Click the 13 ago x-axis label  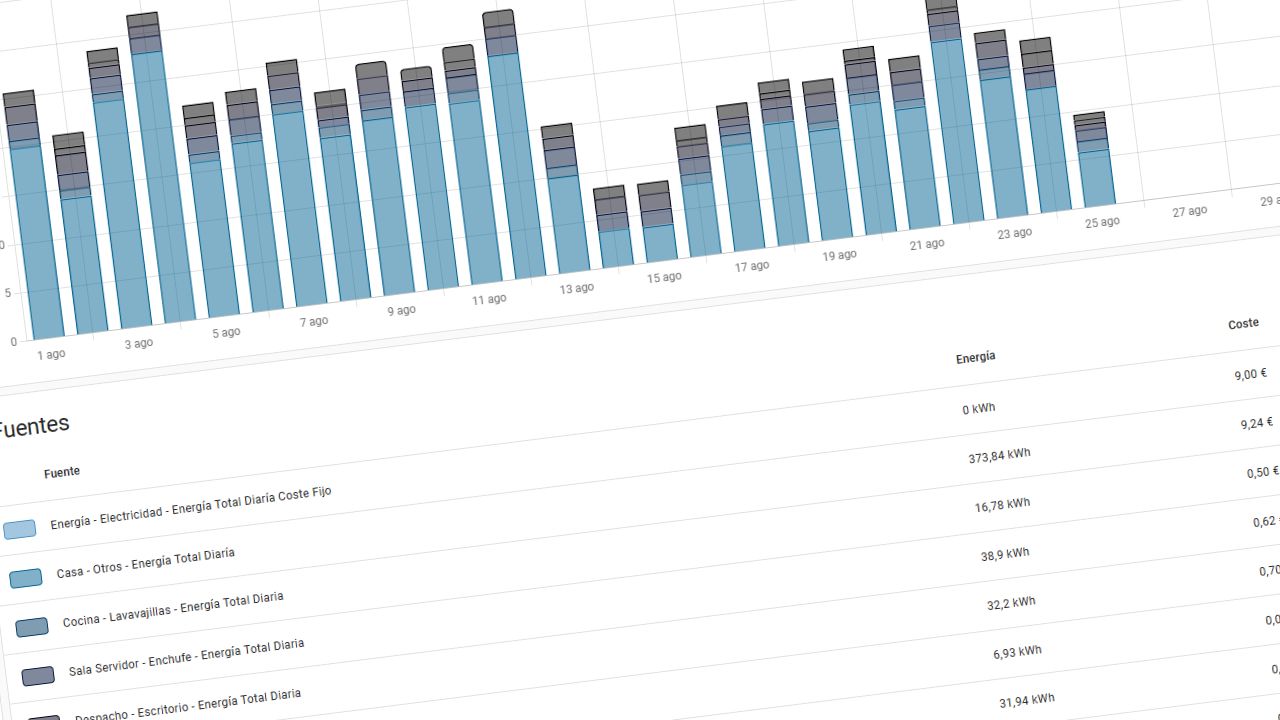576,289
